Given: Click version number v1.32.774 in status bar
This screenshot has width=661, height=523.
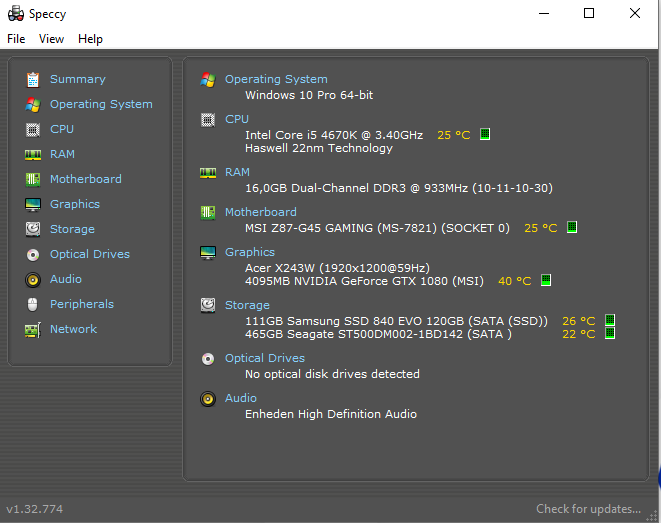Looking at the screenshot, I should (35, 509).
